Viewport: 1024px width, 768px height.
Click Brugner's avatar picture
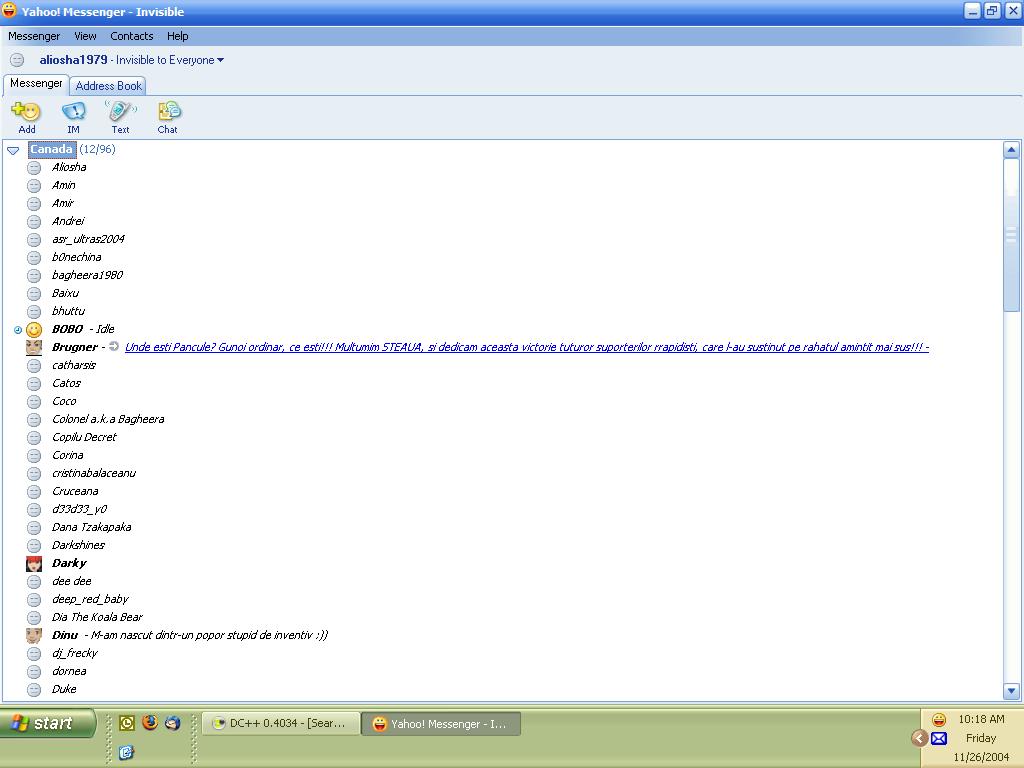pos(34,347)
